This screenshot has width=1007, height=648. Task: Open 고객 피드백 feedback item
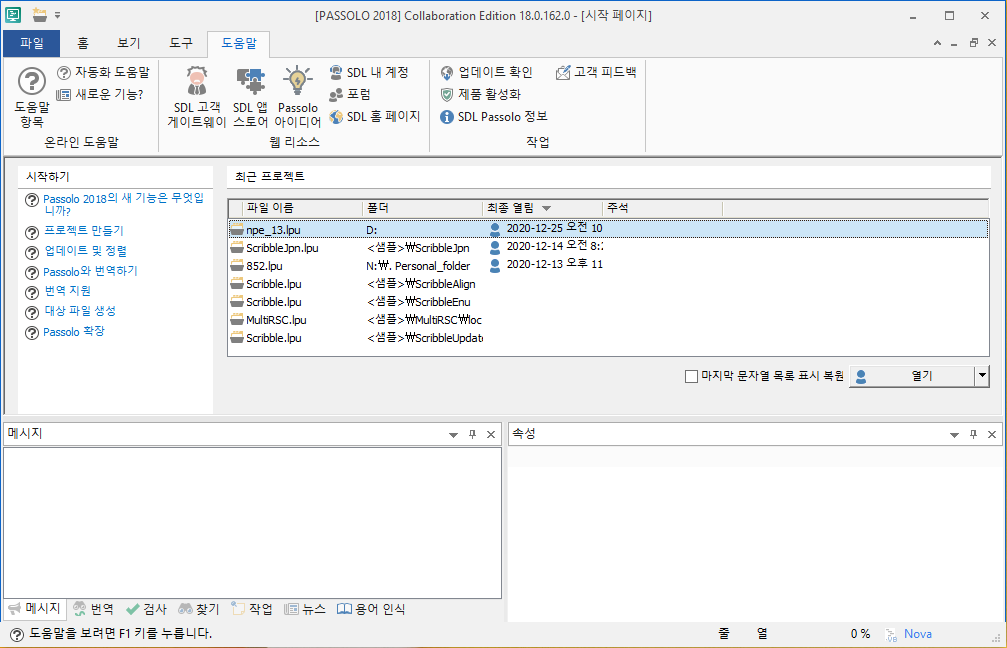pos(596,72)
